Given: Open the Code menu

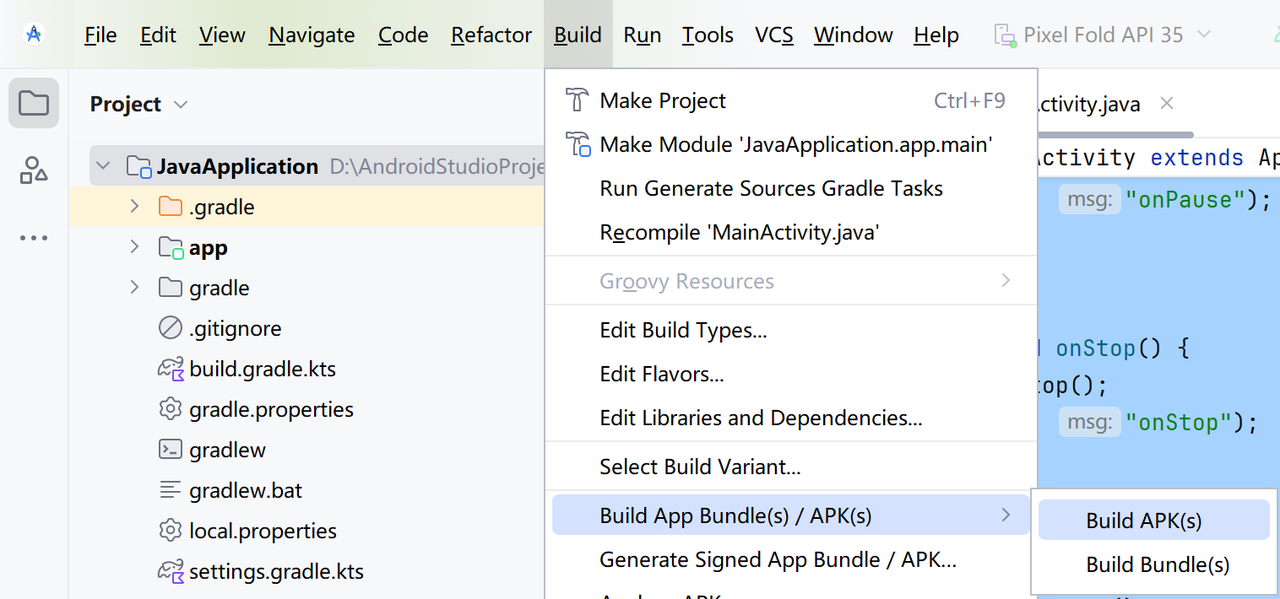Looking at the screenshot, I should pos(403,35).
